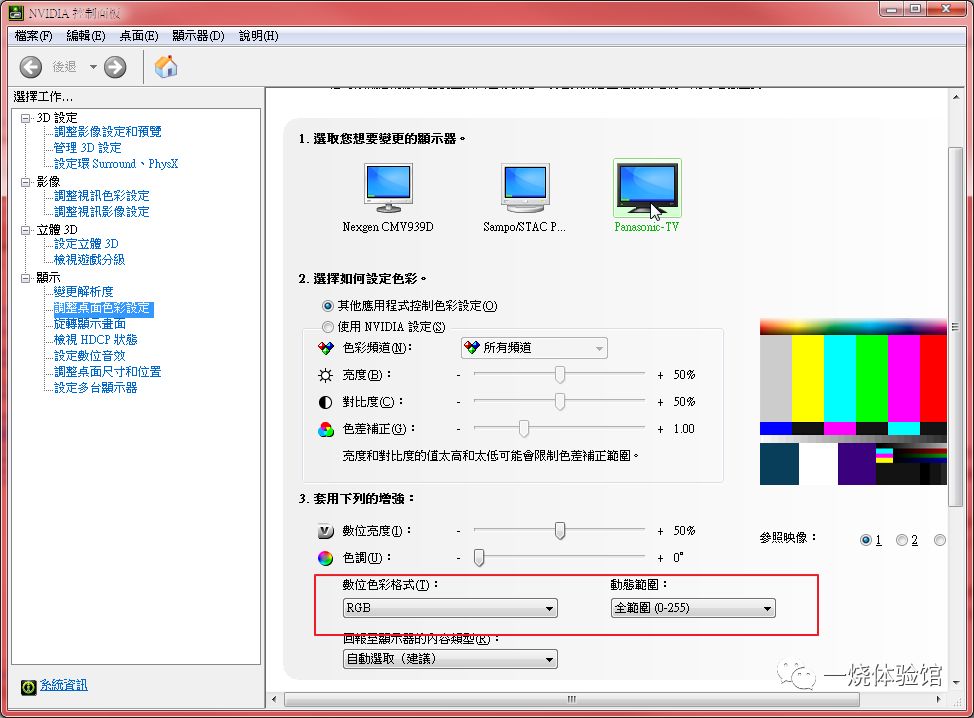Open the 說明(H) menu
Screen dimensions: 974x718
[258, 36]
